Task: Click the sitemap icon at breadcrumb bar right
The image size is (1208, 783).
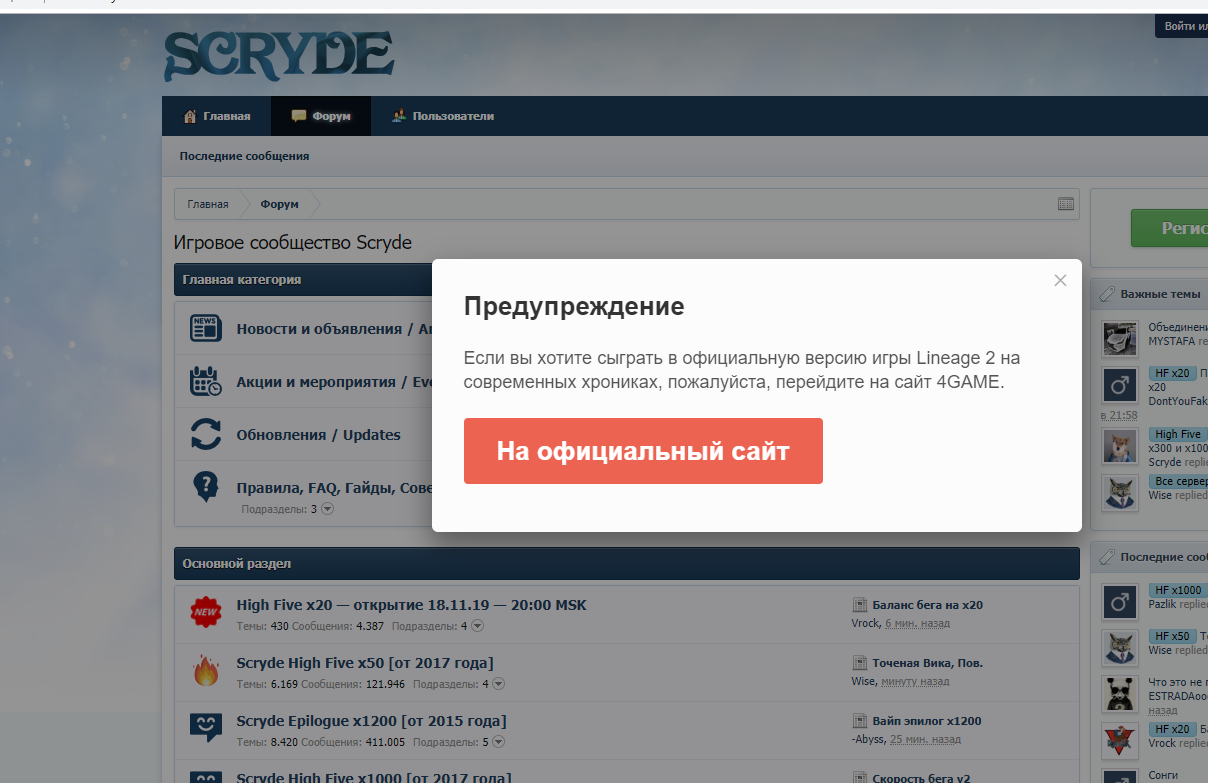Action: tap(1066, 204)
